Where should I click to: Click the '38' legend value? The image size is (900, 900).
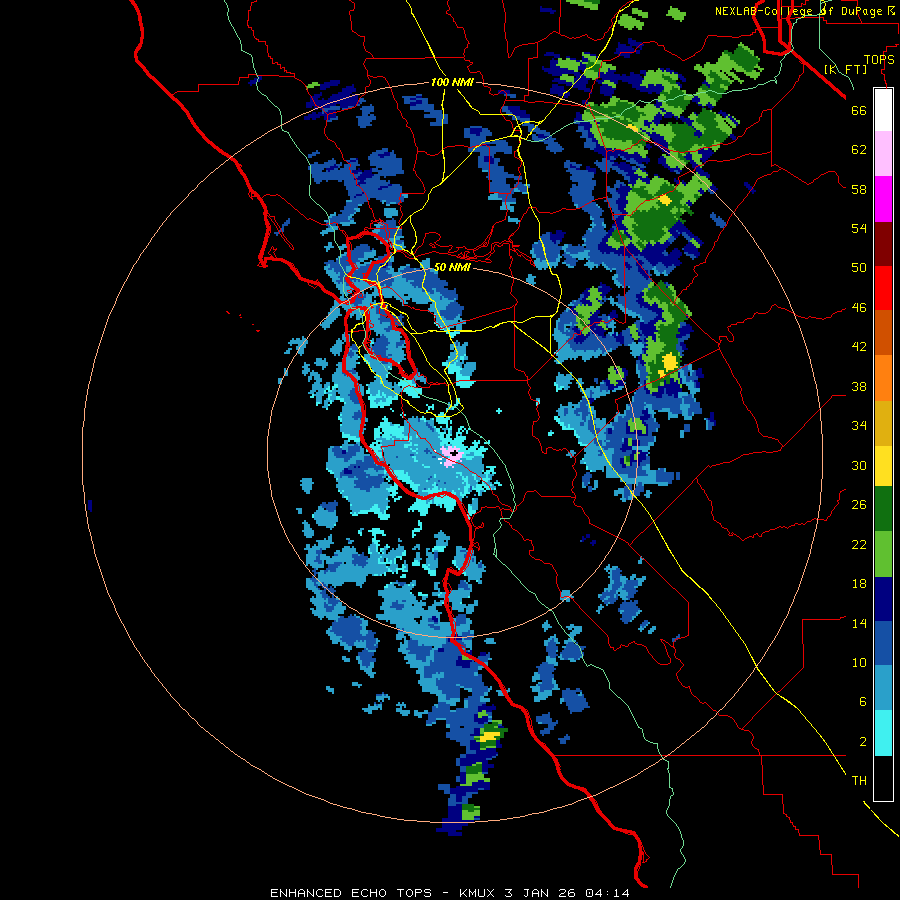(859, 387)
